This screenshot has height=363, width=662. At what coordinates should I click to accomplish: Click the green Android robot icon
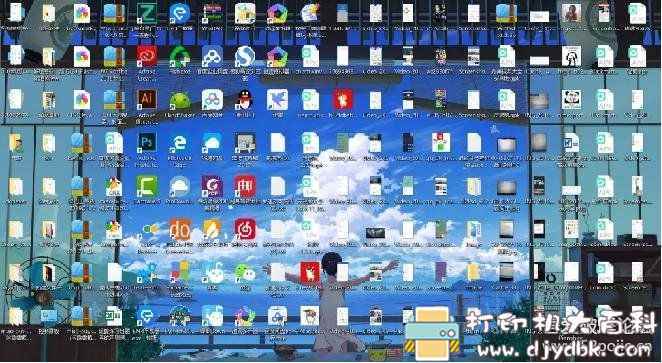coord(180,100)
